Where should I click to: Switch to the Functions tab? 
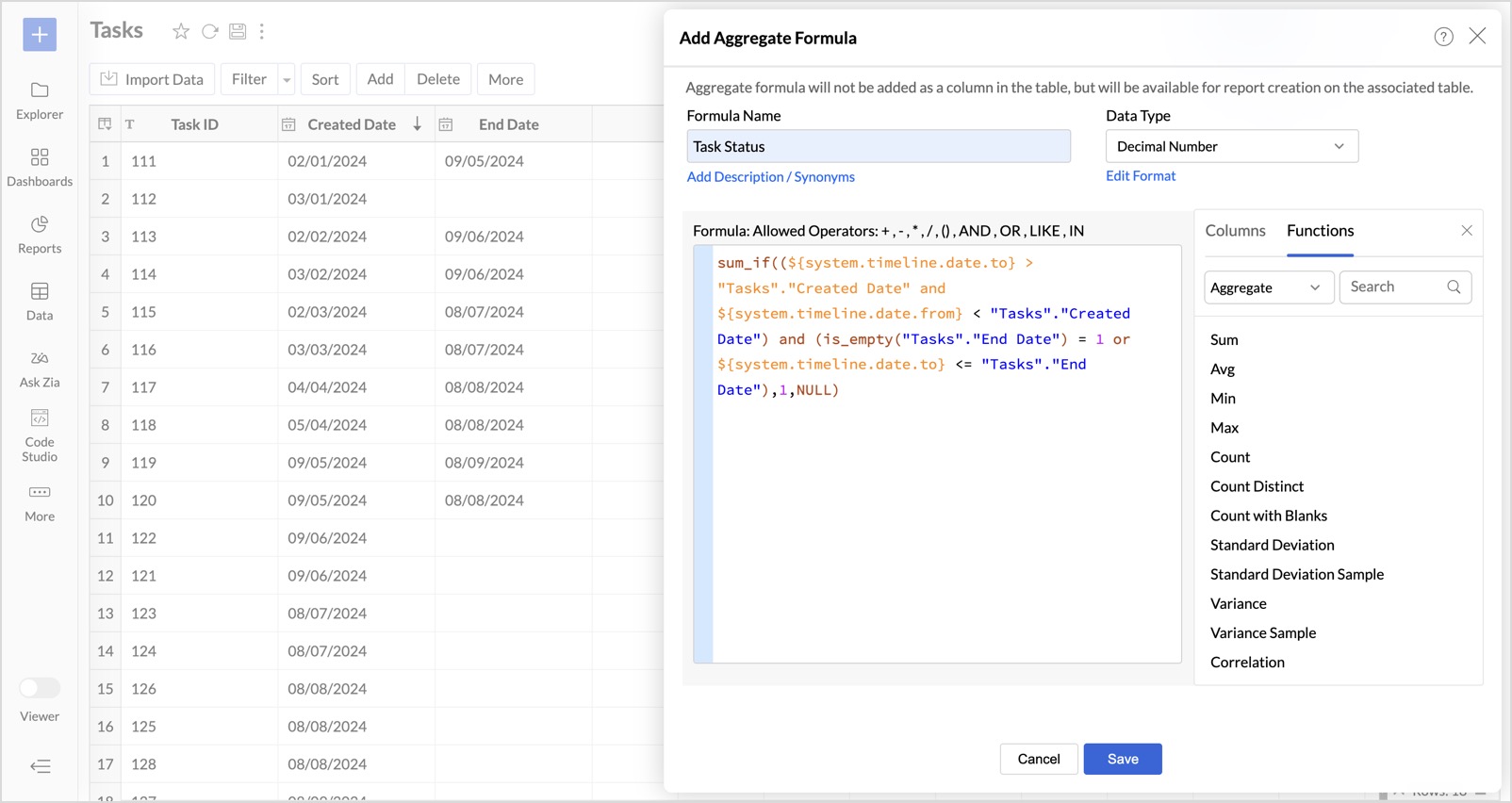point(1320,231)
